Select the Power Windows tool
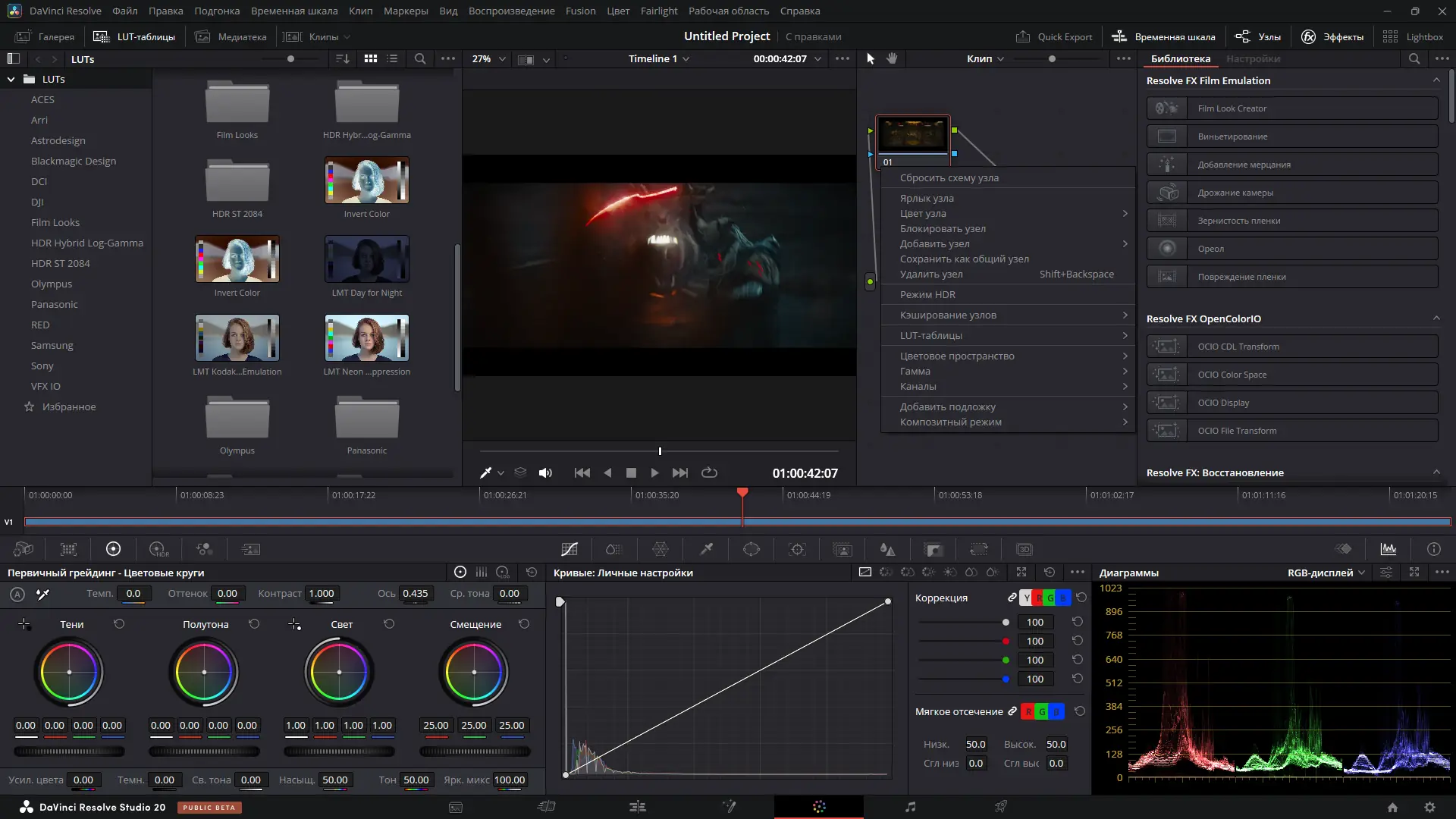Viewport: 1456px width, 819px height. pyautogui.click(x=752, y=549)
